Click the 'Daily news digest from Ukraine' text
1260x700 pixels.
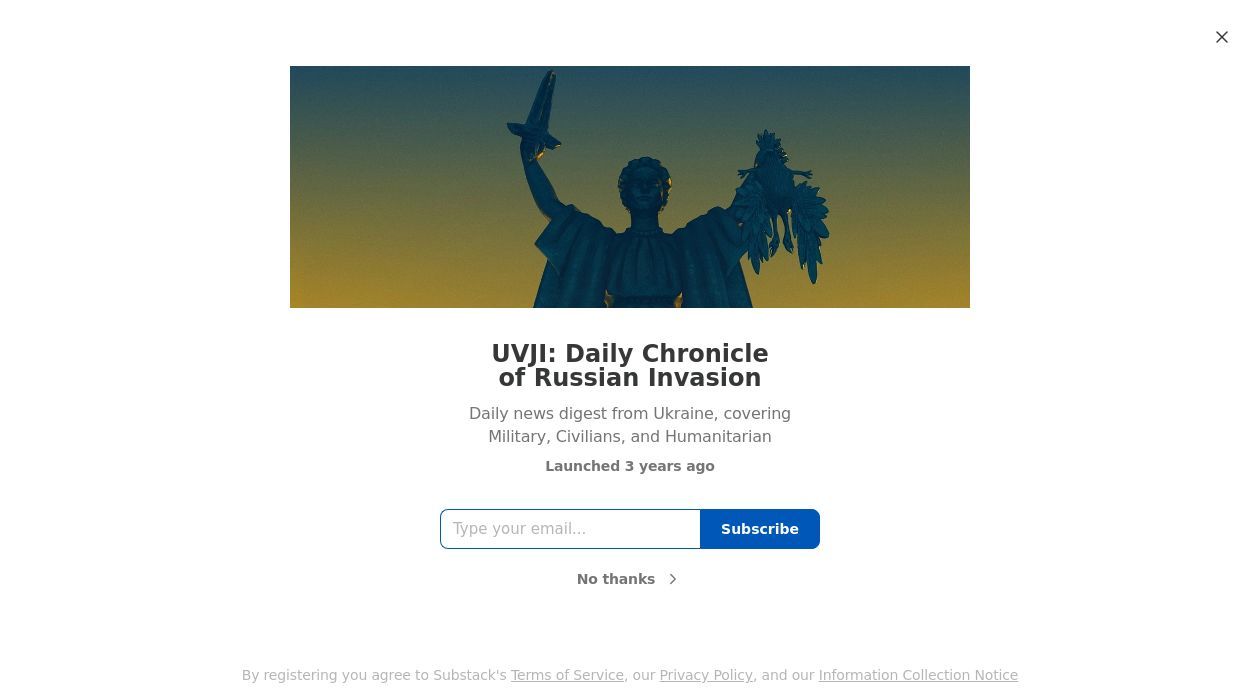pyautogui.click(x=592, y=413)
